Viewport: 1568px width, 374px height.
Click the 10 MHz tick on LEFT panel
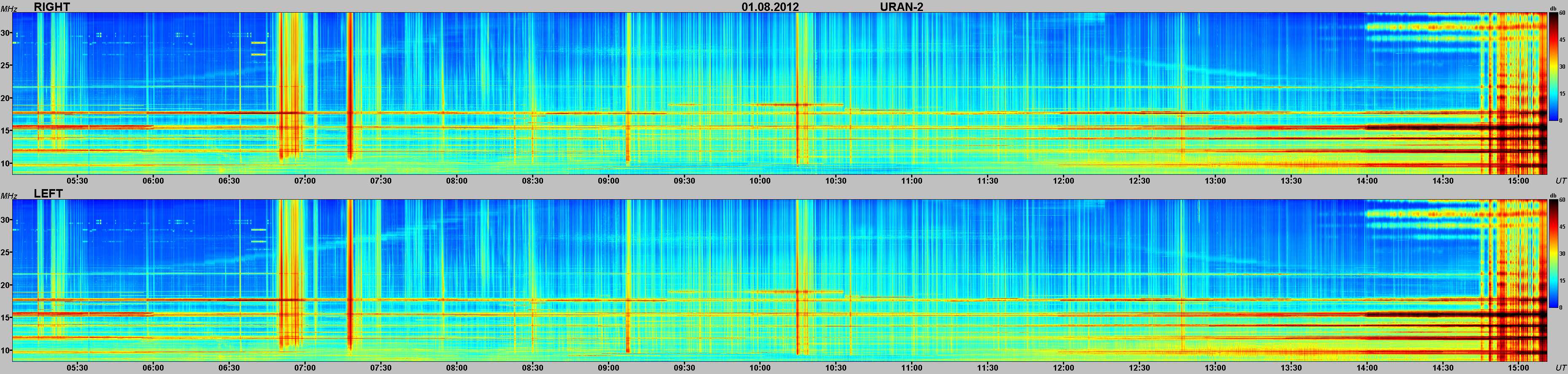tap(5, 350)
